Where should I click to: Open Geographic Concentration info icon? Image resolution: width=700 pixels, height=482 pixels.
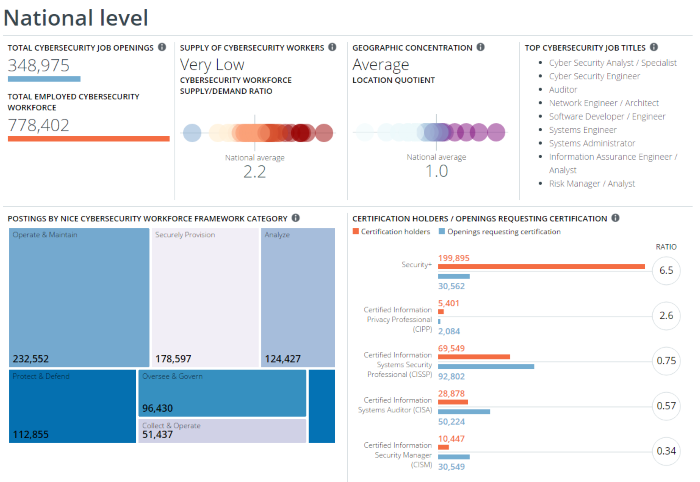[481, 47]
